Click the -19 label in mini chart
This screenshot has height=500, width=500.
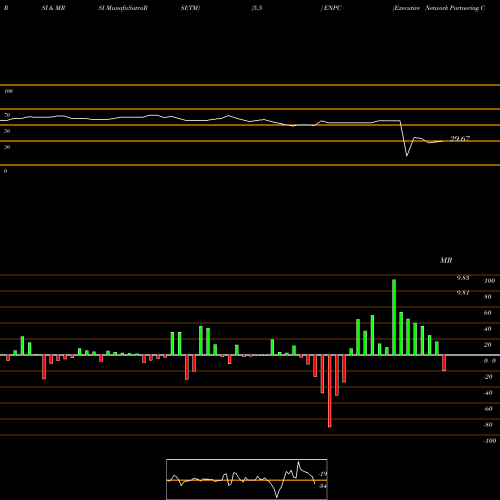[322, 474]
